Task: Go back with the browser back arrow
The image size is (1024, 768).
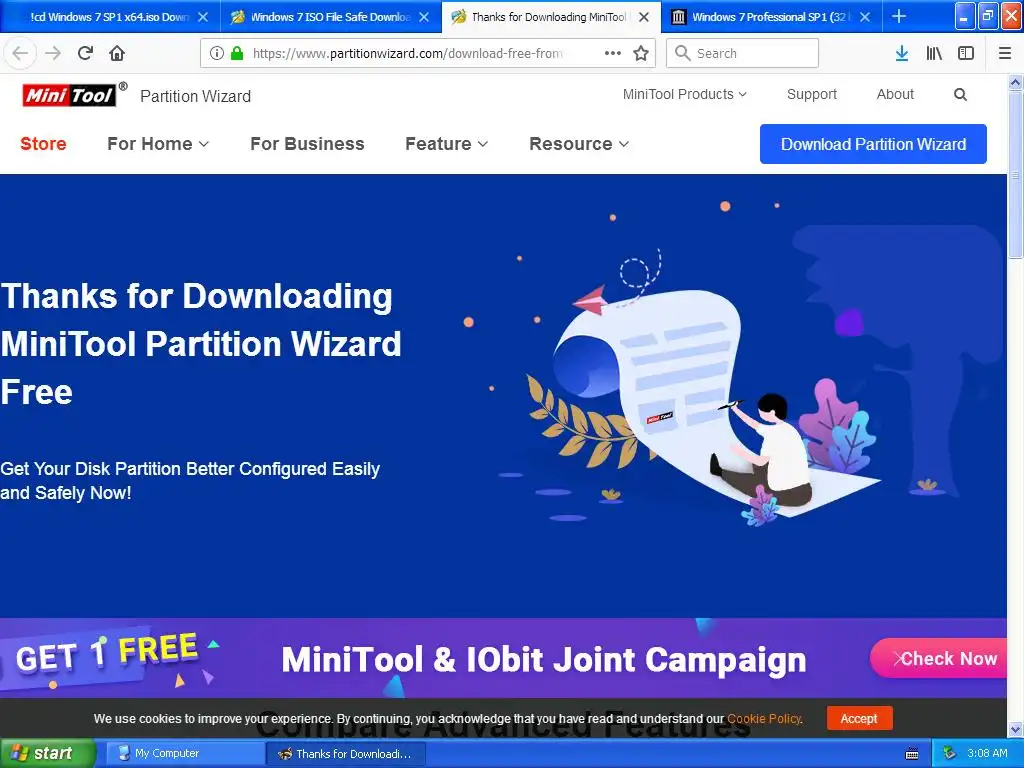Action: coord(20,53)
